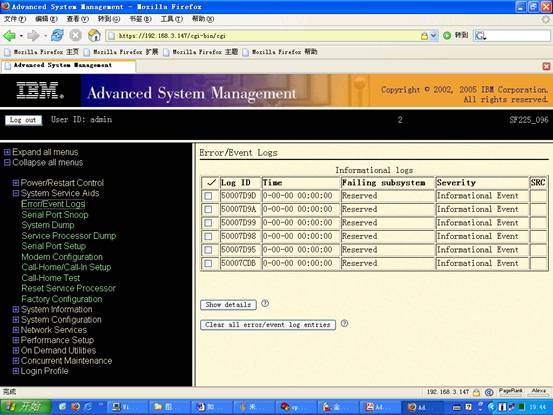Click the Log out button

tap(23, 120)
